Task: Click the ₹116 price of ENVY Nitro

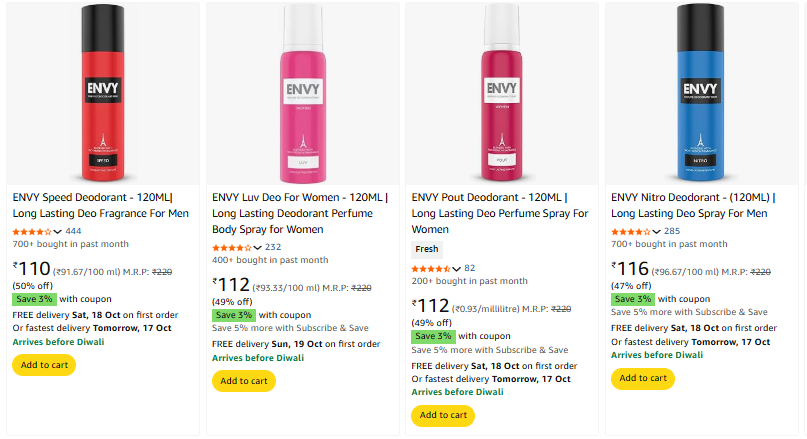Action: coord(632,269)
